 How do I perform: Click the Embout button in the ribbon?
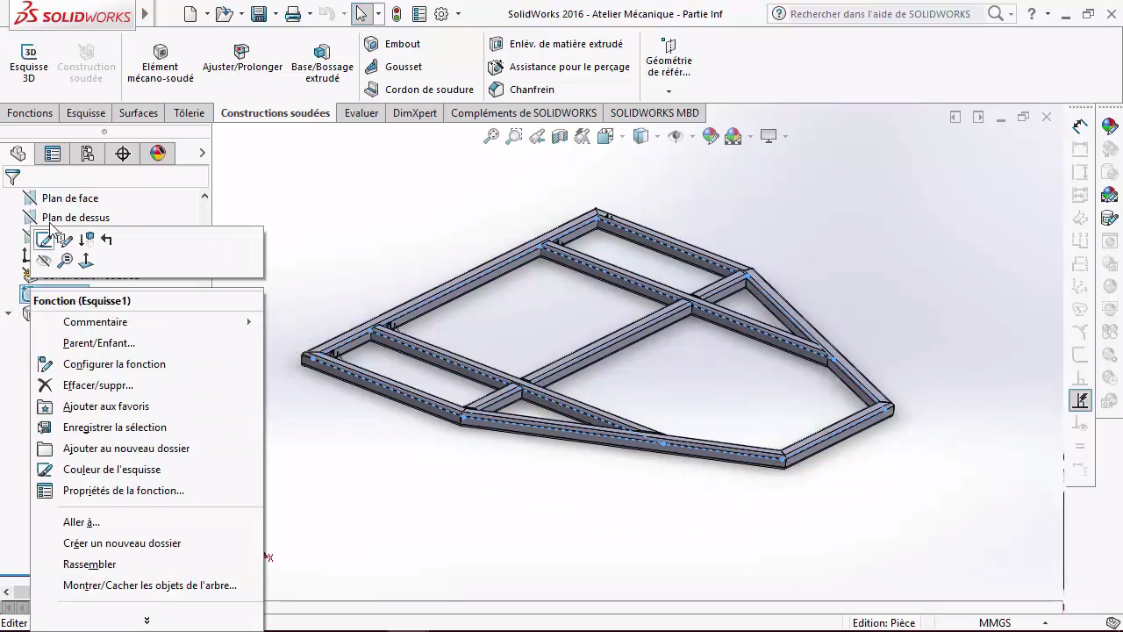[x=401, y=44]
